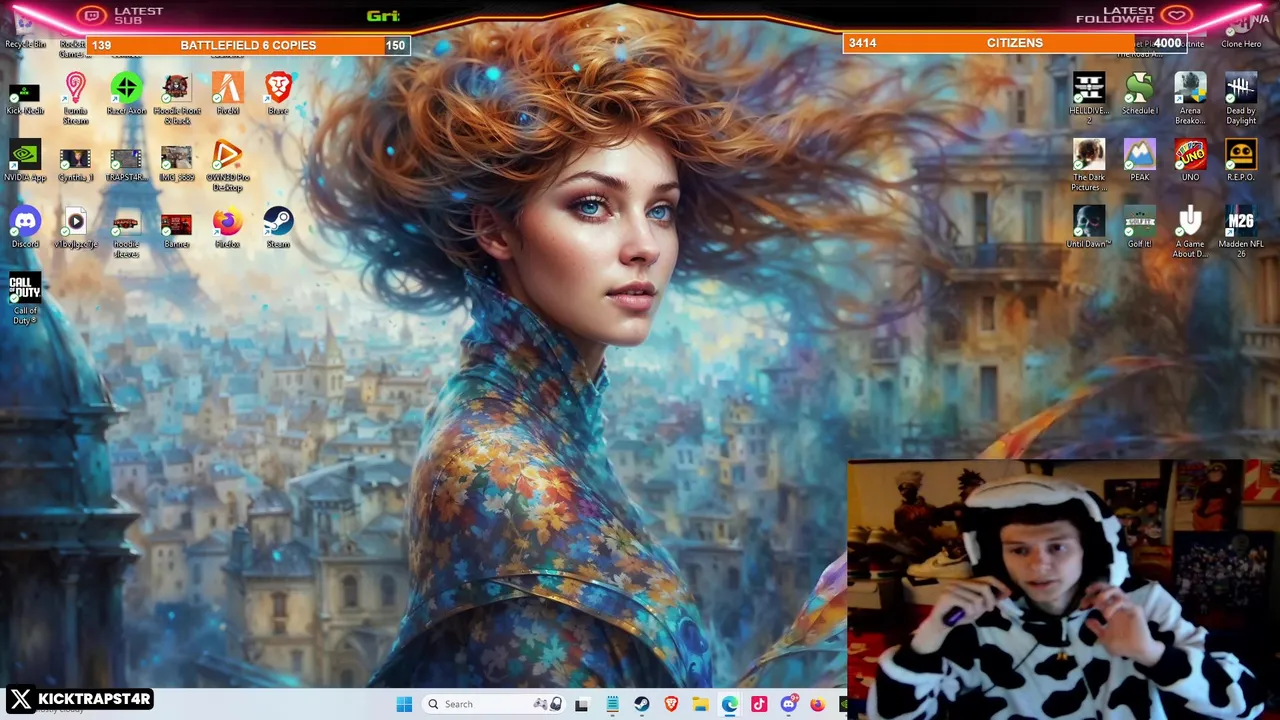Open the Cynthia_1 video file
Screen dimensions: 1280x720
75,165
